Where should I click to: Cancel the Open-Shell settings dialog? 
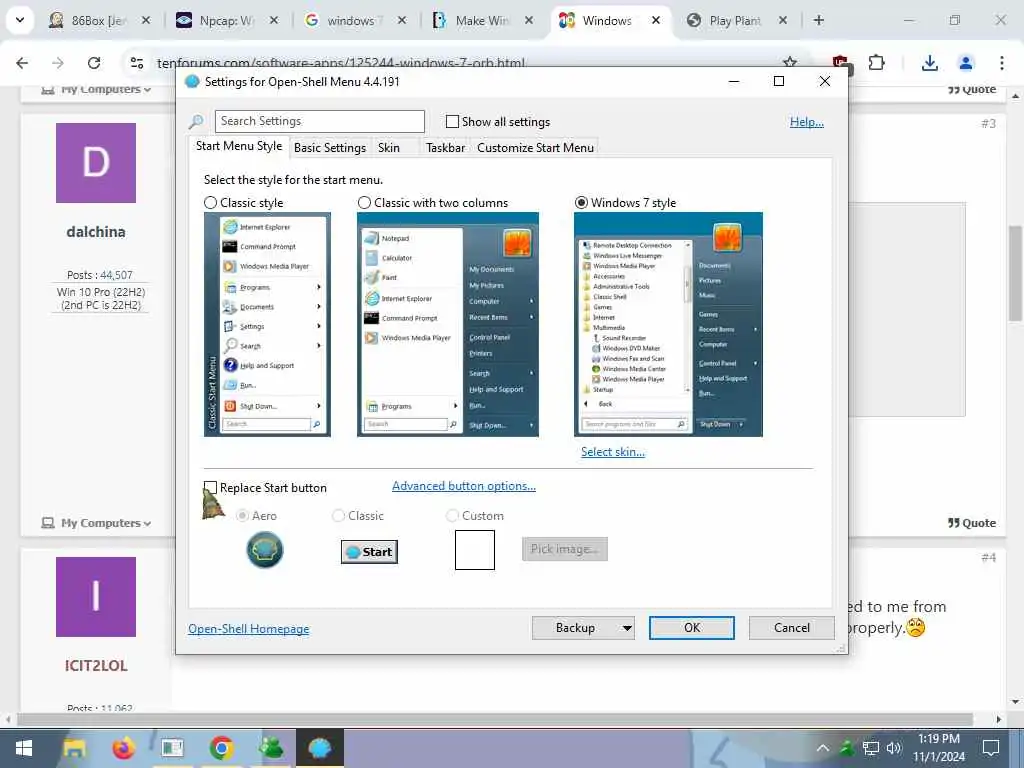coord(792,628)
